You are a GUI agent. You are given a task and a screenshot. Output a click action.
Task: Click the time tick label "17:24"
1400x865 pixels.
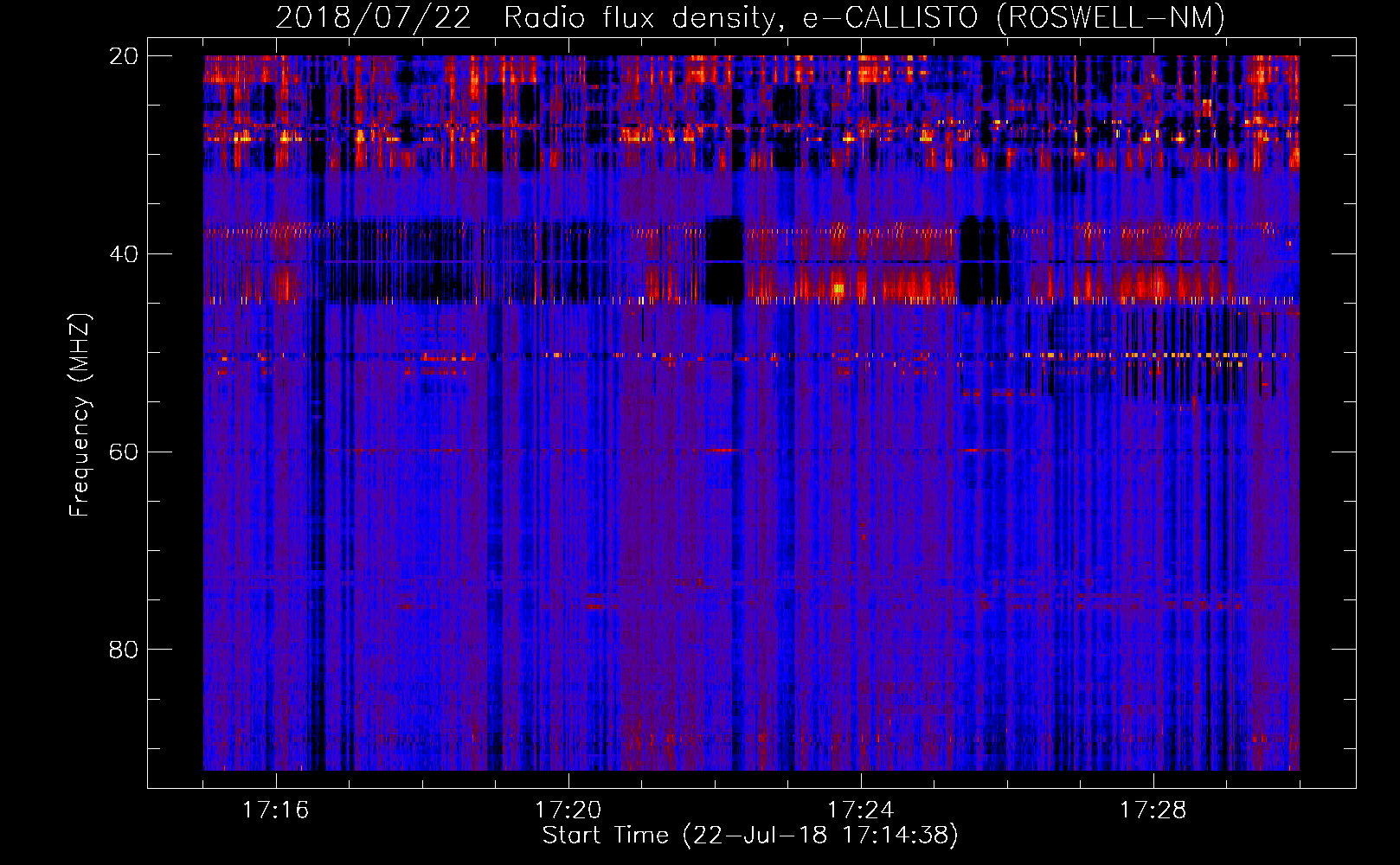click(860, 811)
